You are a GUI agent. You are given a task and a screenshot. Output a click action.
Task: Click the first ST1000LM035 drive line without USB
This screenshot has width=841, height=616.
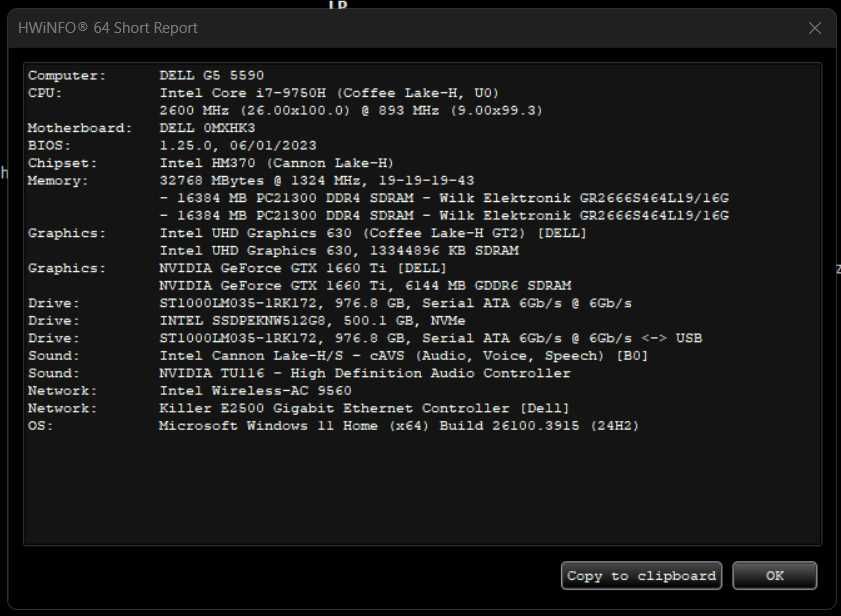pyautogui.click(x=395, y=304)
